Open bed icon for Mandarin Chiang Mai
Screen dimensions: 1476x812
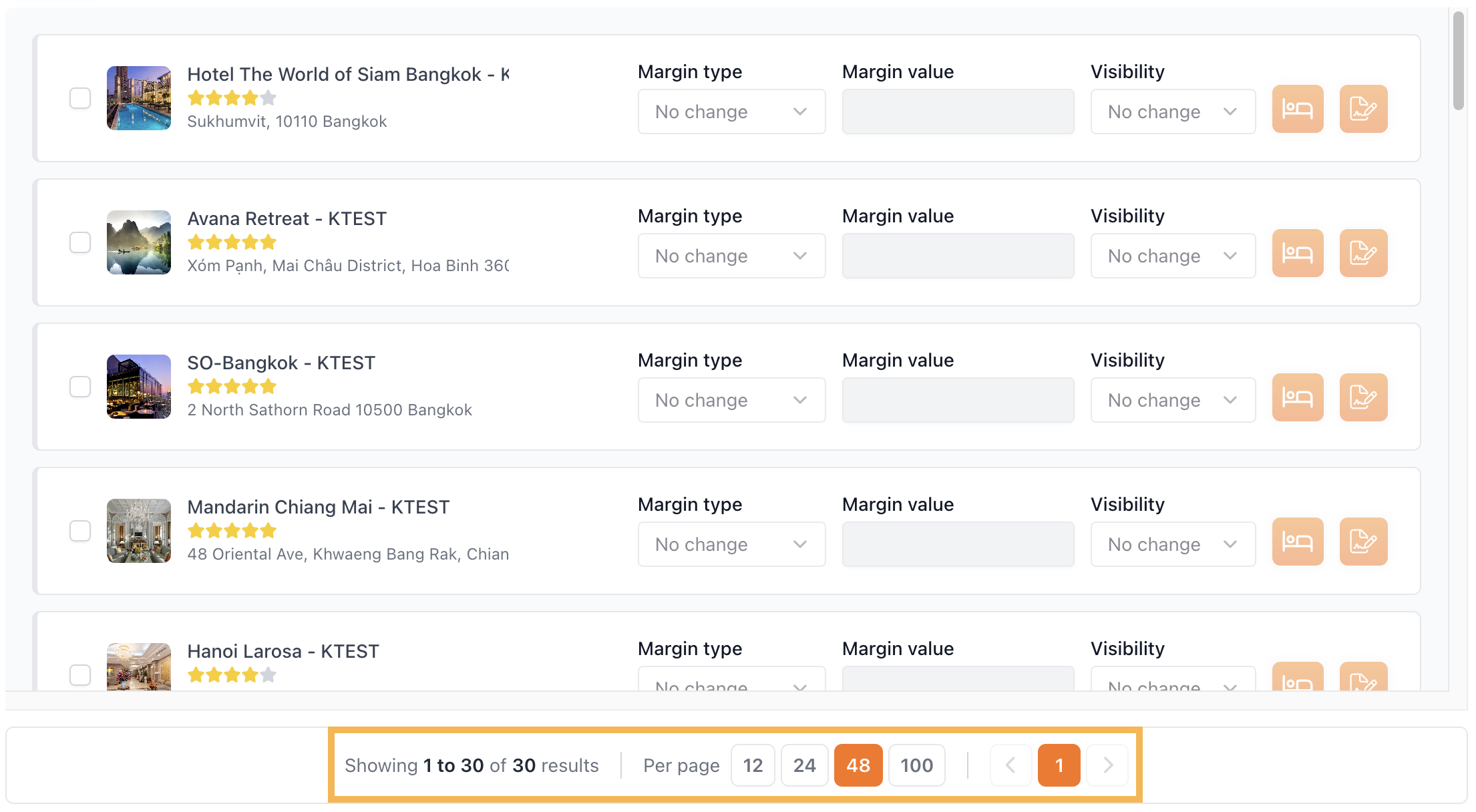click(x=1297, y=542)
